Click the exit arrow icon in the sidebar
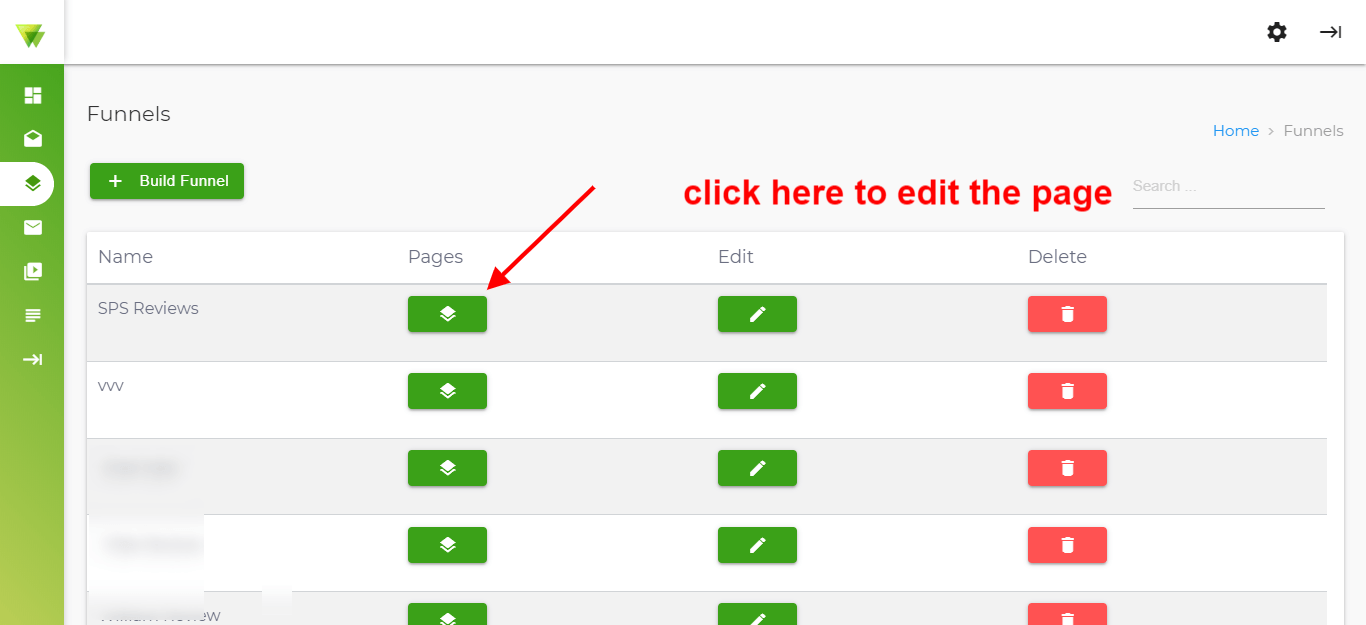The width and height of the screenshot is (1366, 625). [x=33, y=359]
